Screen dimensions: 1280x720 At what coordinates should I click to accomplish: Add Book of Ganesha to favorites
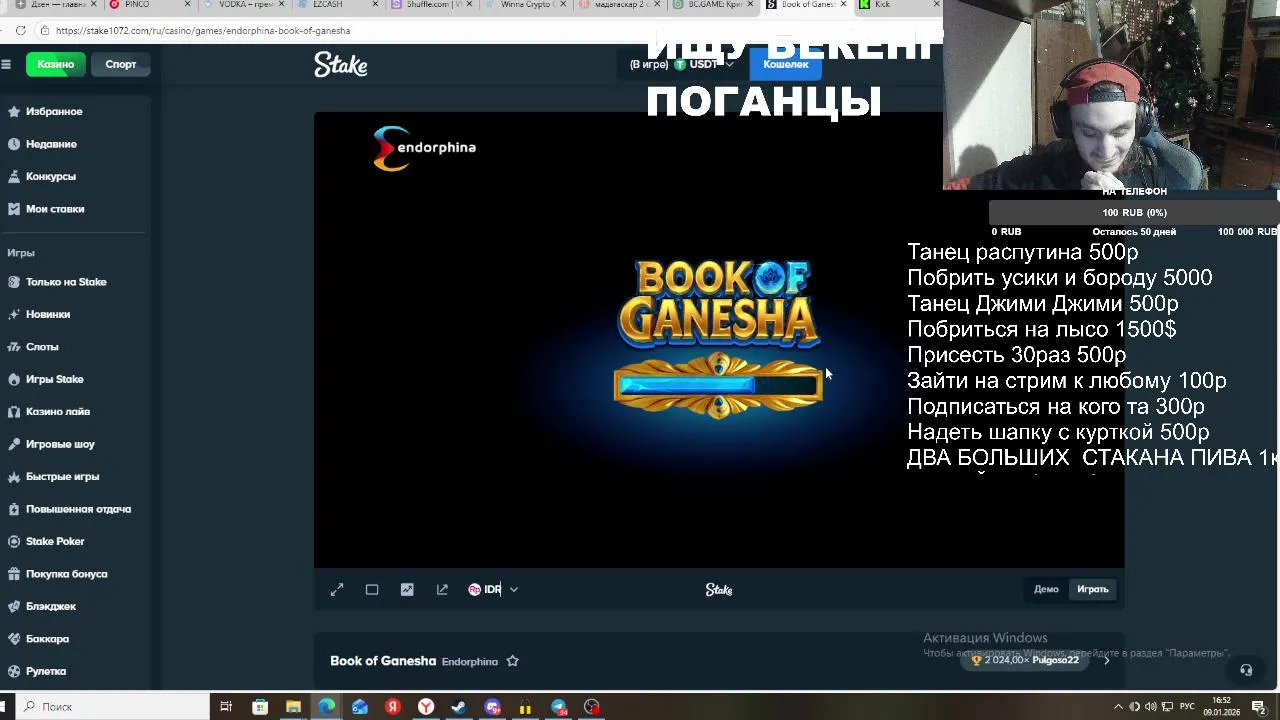(x=512, y=661)
